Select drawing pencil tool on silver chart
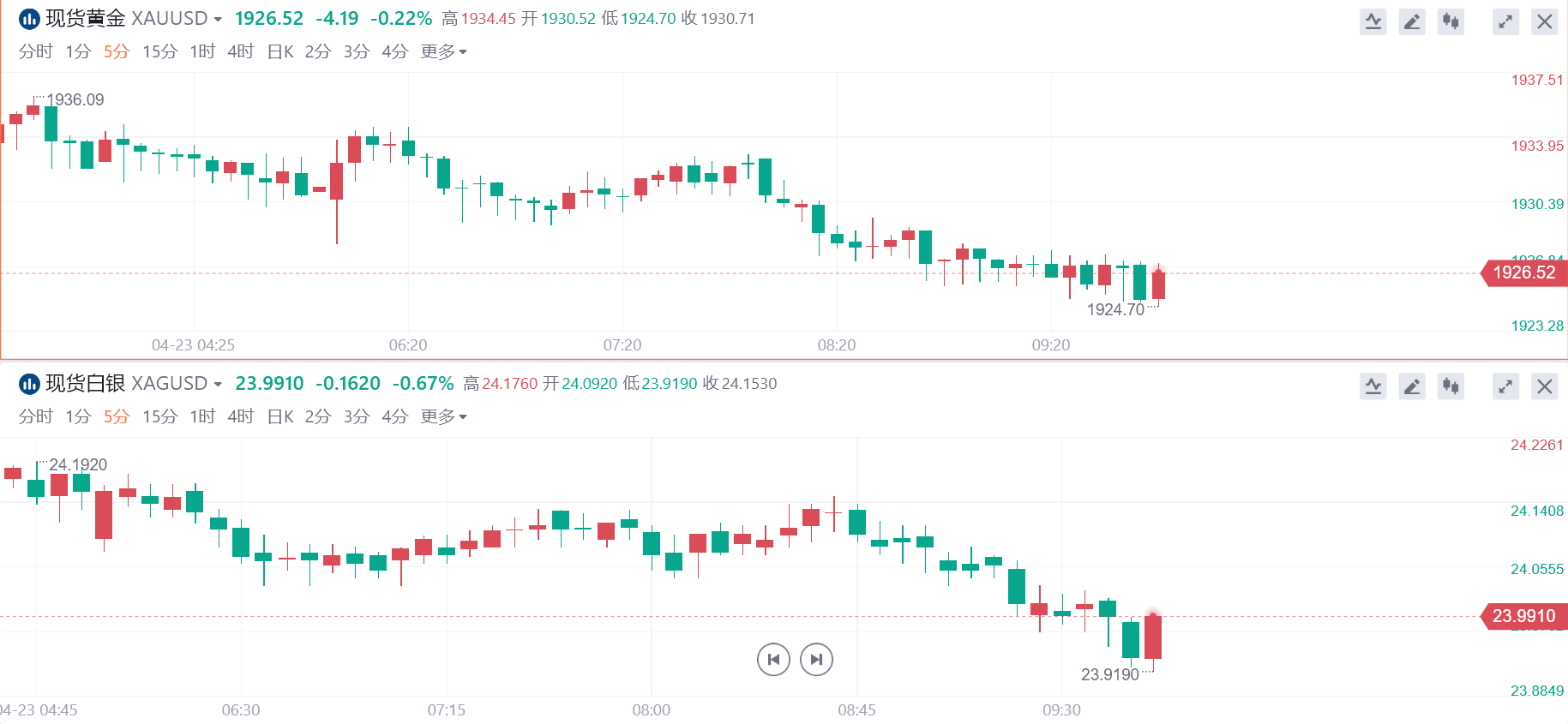Image resolution: width=1568 pixels, height=724 pixels. pyautogui.click(x=1412, y=386)
